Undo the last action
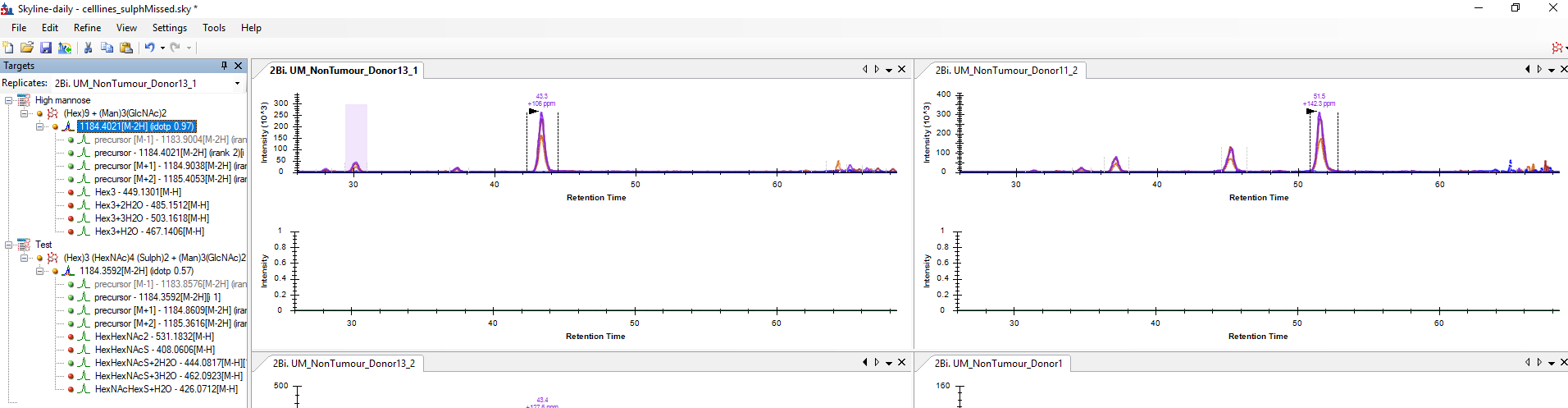The width and height of the screenshot is (1568, 408). pyautogui.click(x=149, y=48)
